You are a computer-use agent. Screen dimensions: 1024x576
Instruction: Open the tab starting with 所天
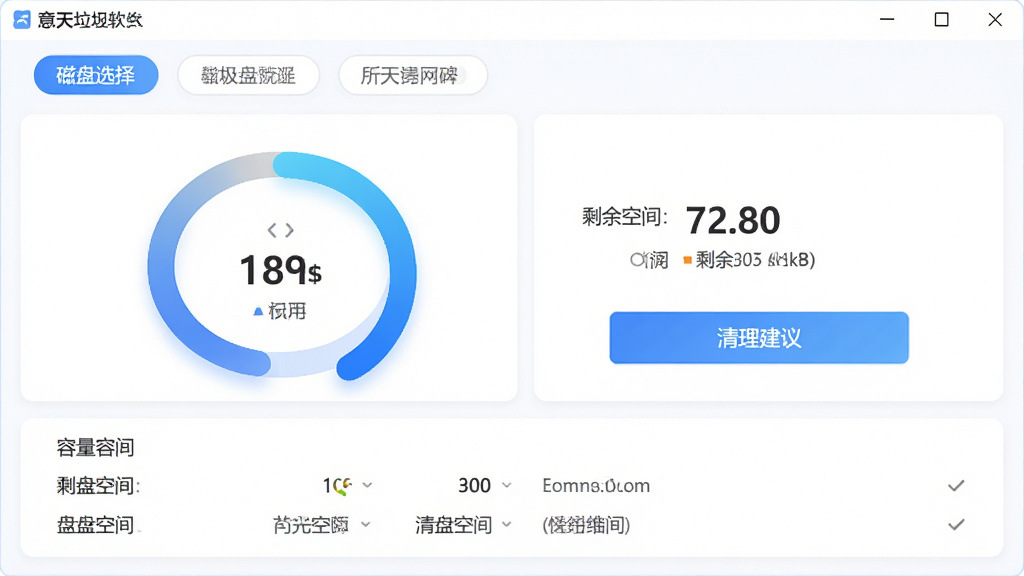coord(413,75)
